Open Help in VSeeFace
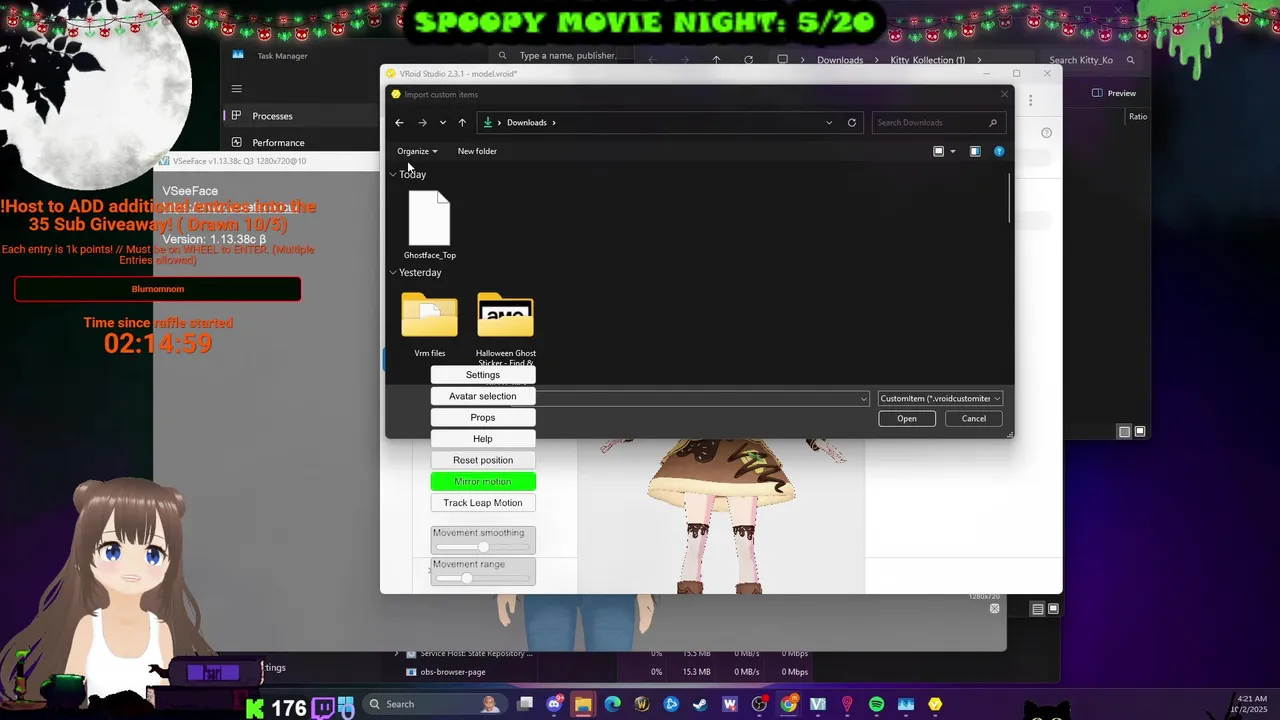The width and height of the screenshot is (1280, 720). (483, 439)
